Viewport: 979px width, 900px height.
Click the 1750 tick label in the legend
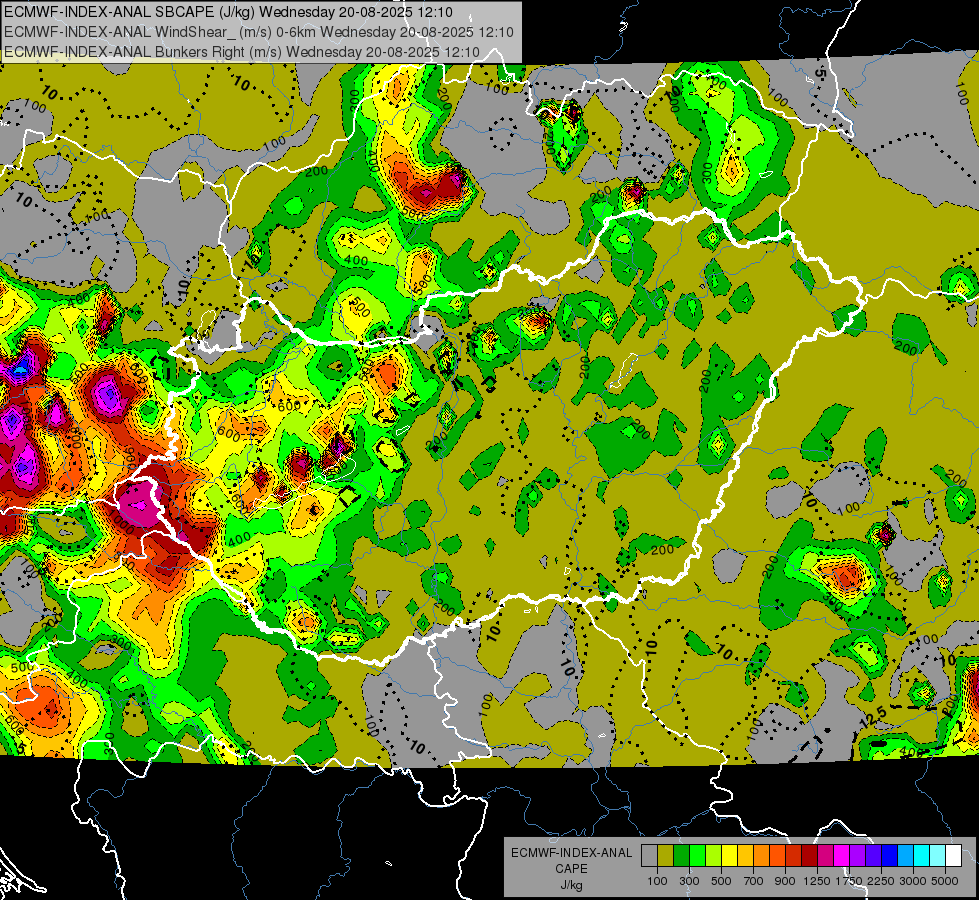click(850, 882)
